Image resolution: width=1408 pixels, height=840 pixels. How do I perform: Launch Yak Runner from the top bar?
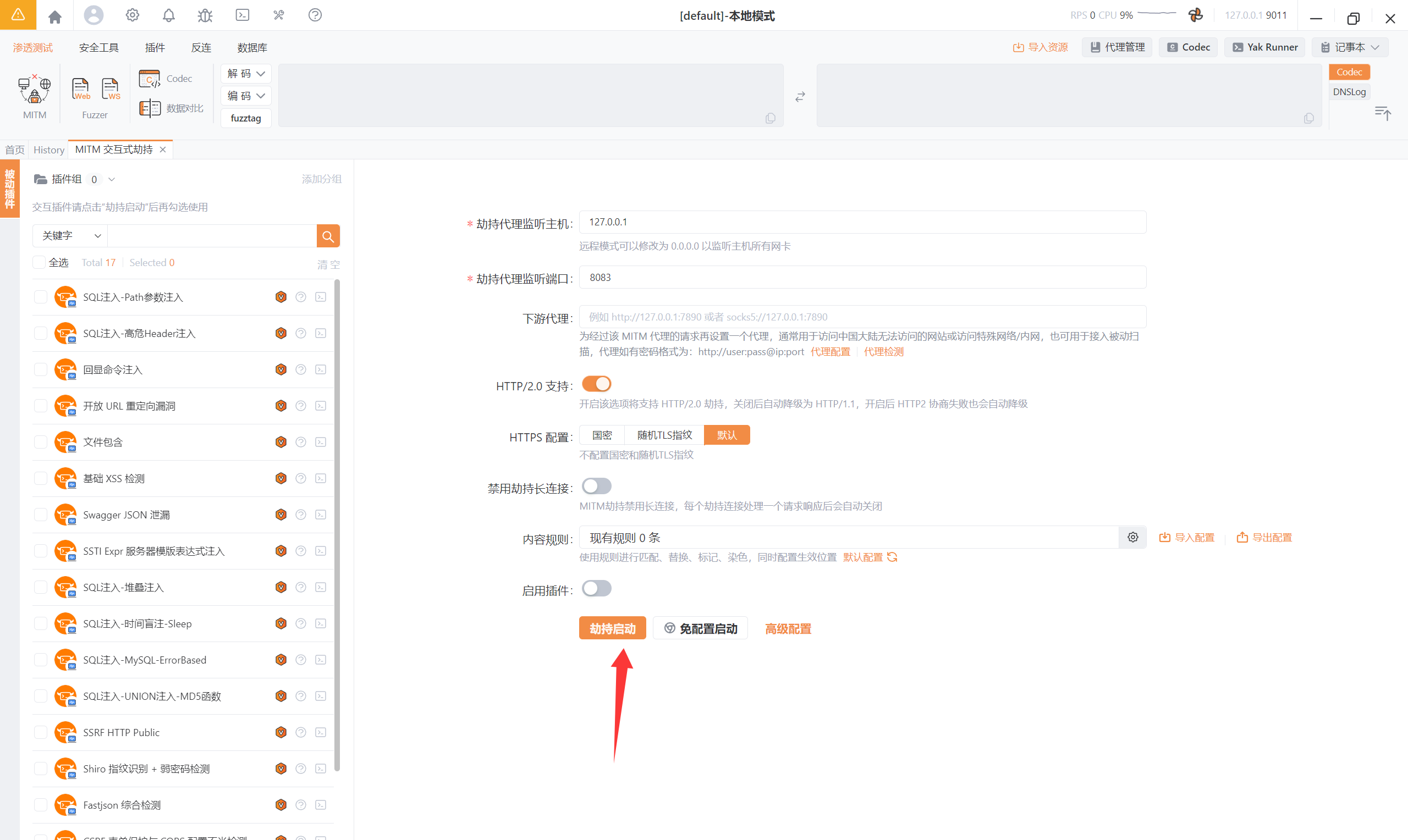(x=1265, y=47)
